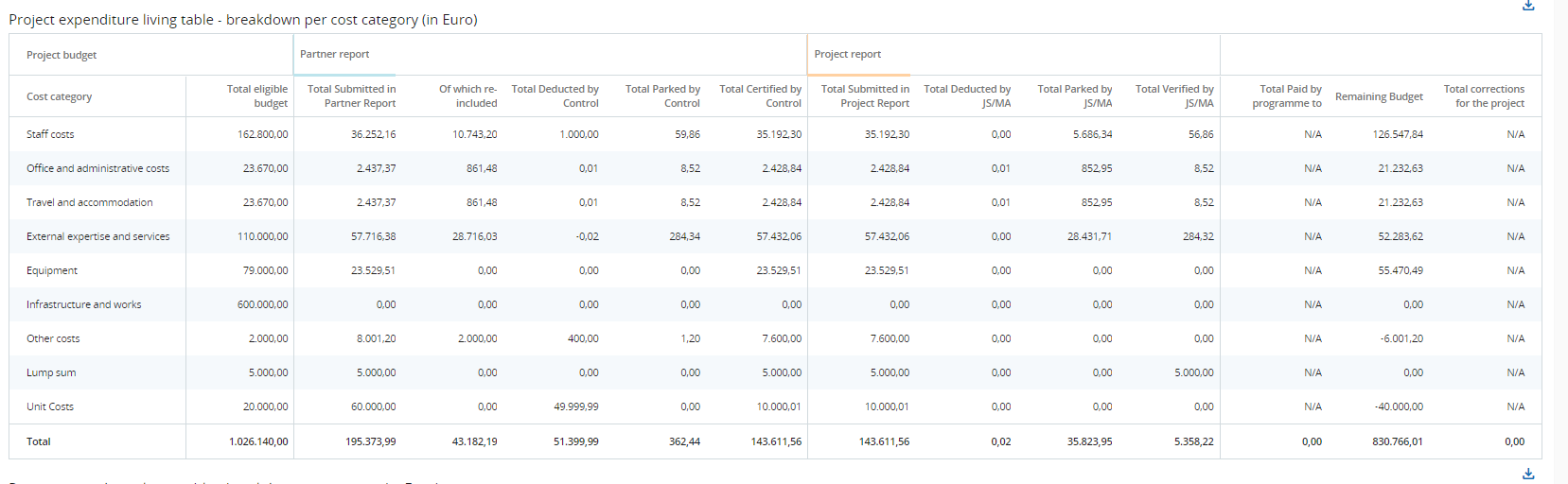
Task: Select the Infrastructure and works row label
Action: pos(84,304)
